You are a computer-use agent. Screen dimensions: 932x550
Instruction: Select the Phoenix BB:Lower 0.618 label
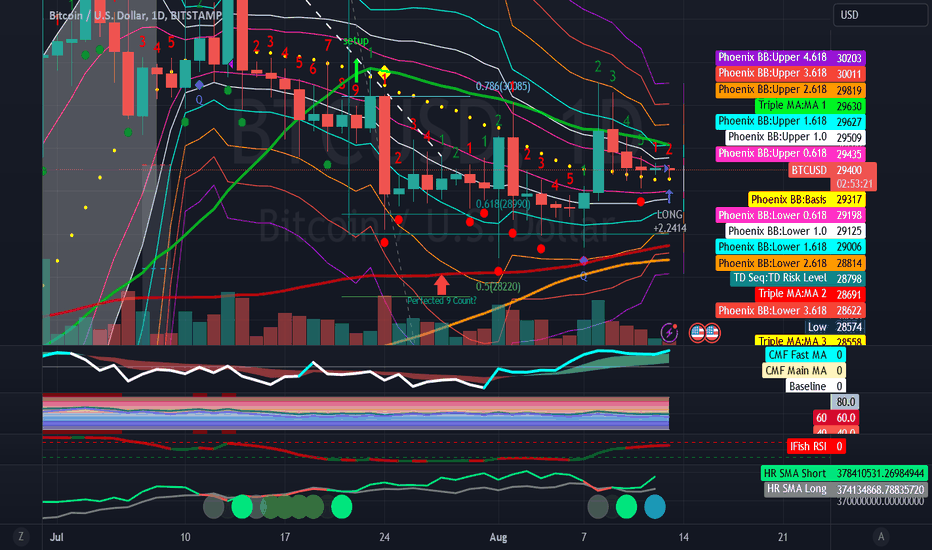(x=790, y=215)
